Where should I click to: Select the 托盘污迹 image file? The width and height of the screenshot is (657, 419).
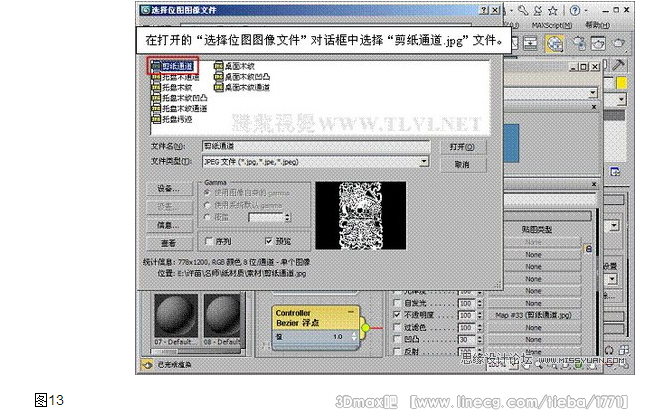click(x=172, y=119)
